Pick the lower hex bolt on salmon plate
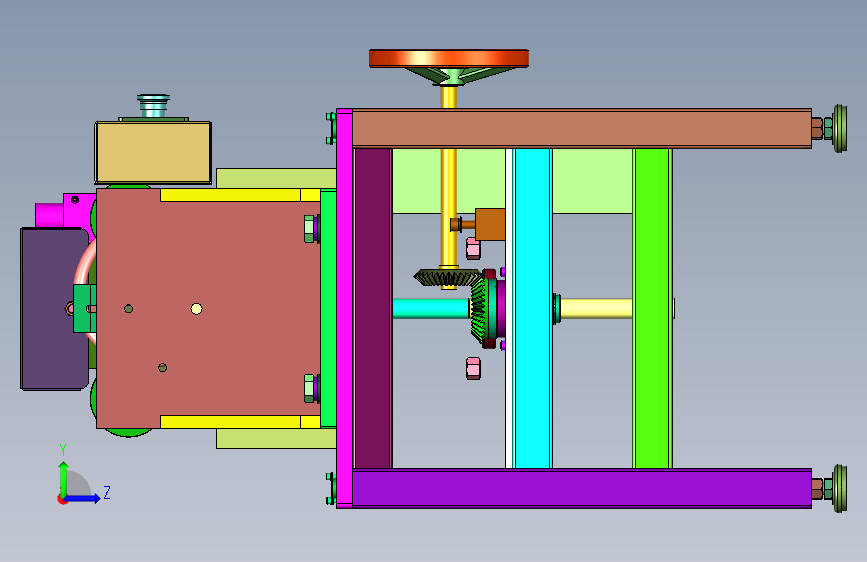867x562 pixels. tap(310, 388)
